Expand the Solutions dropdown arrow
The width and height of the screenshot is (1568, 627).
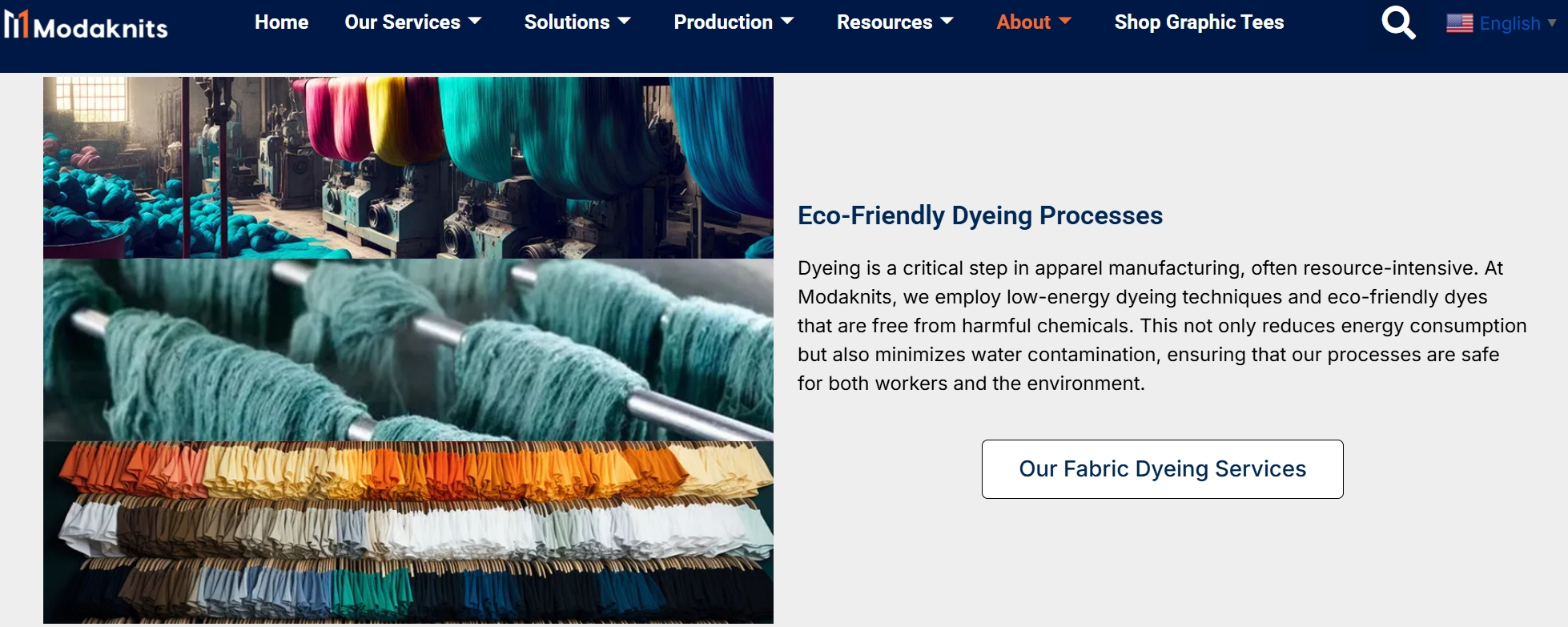[x=625, y=22]
